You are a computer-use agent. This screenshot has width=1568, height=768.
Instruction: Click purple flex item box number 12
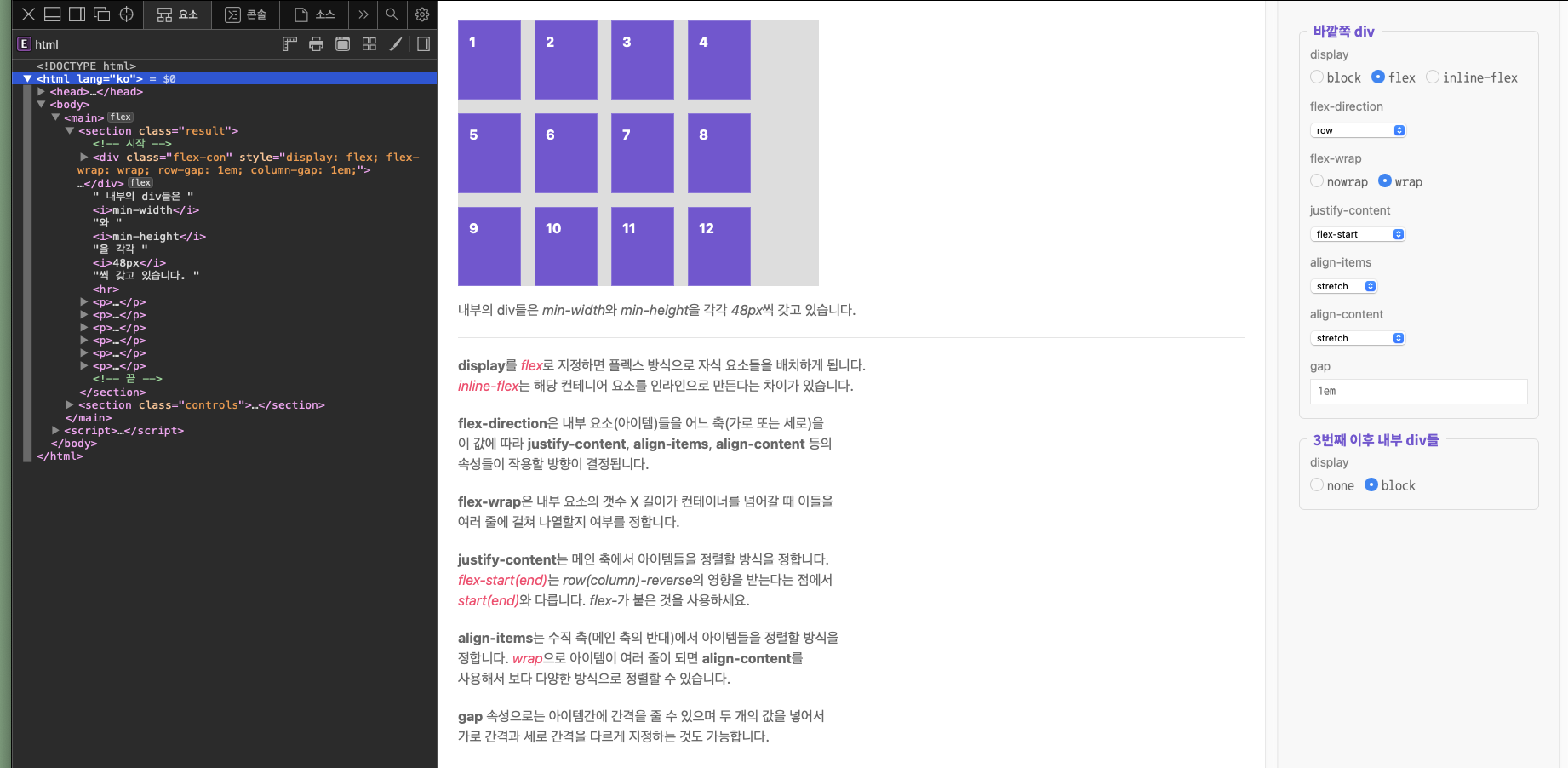[x=719, y=246]
